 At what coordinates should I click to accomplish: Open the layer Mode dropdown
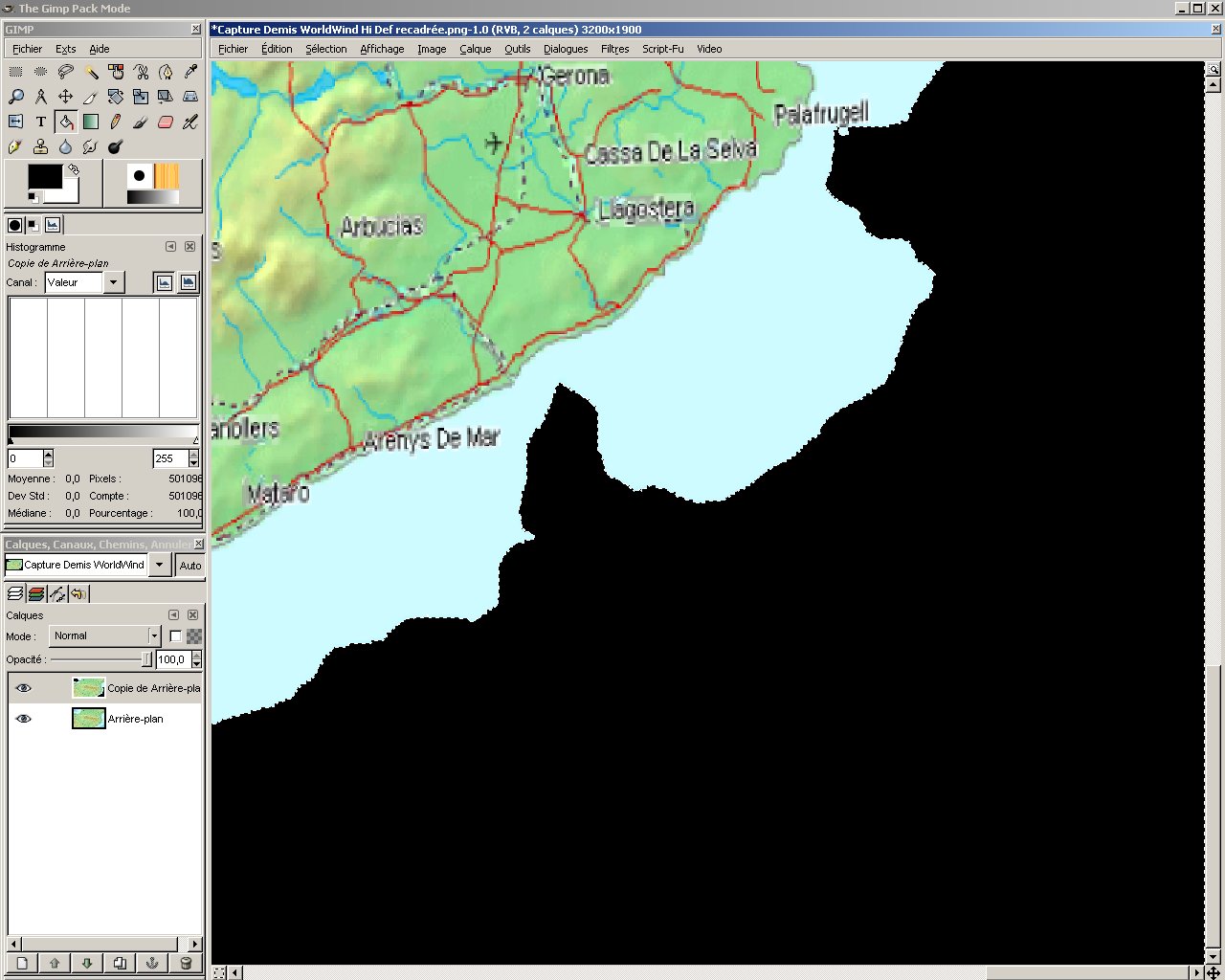coord(105,636)
